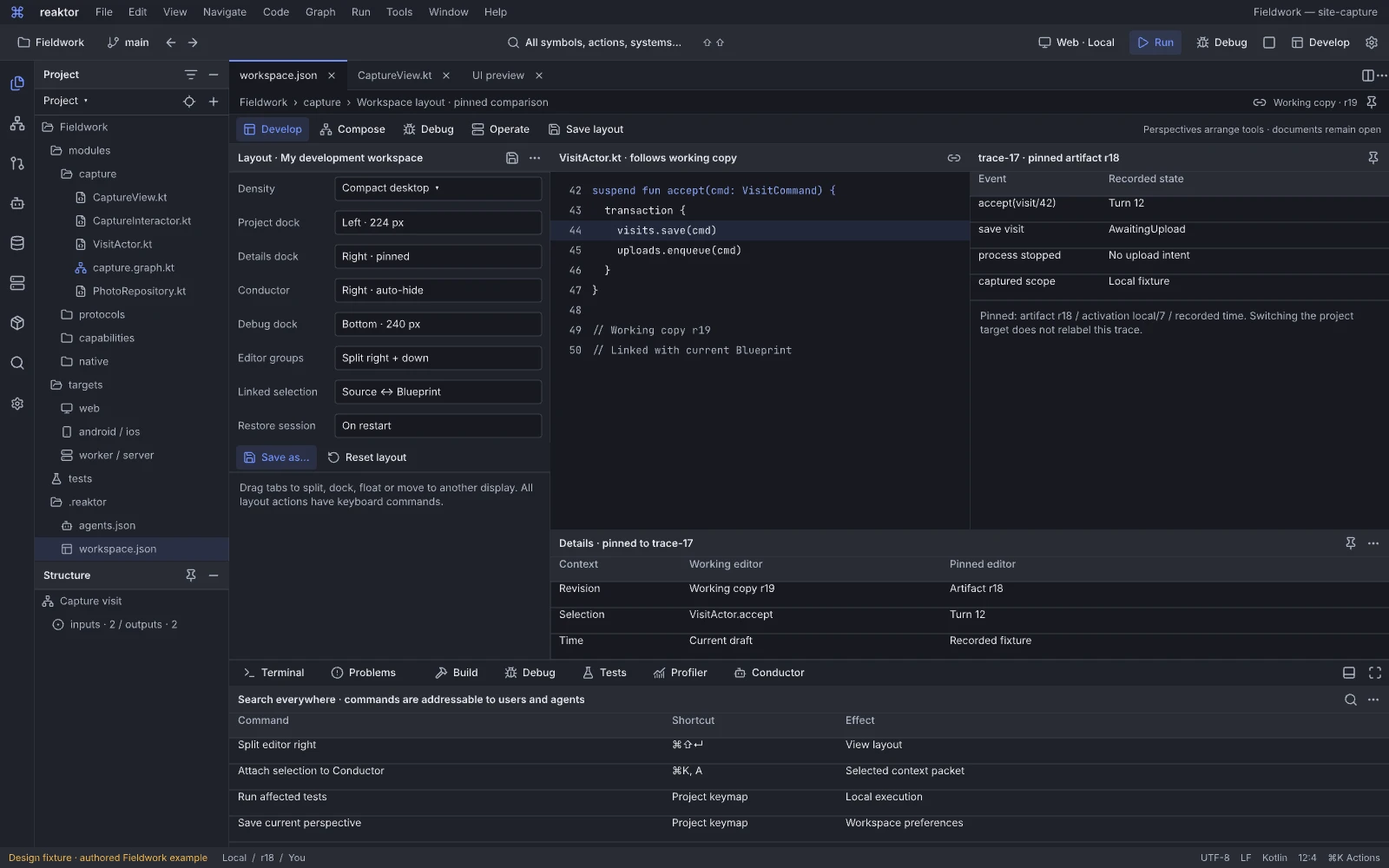Toggle split editor icon at tab bar
Image resolution: width=1389 pixels, height=868 pixels.
[1367, 76]
